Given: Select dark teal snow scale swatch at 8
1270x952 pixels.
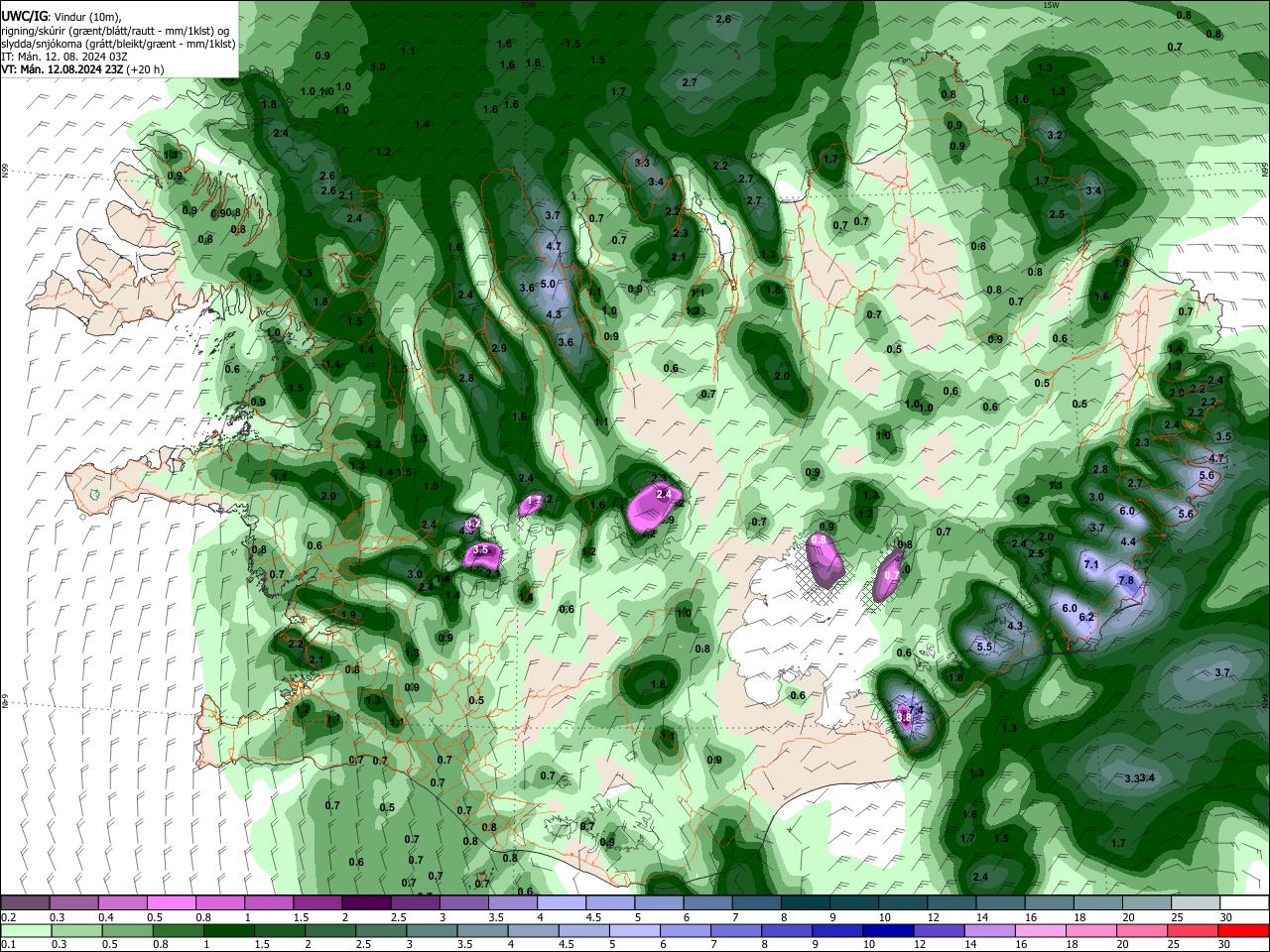Looking at the screenshot, I should click(806, 903).
